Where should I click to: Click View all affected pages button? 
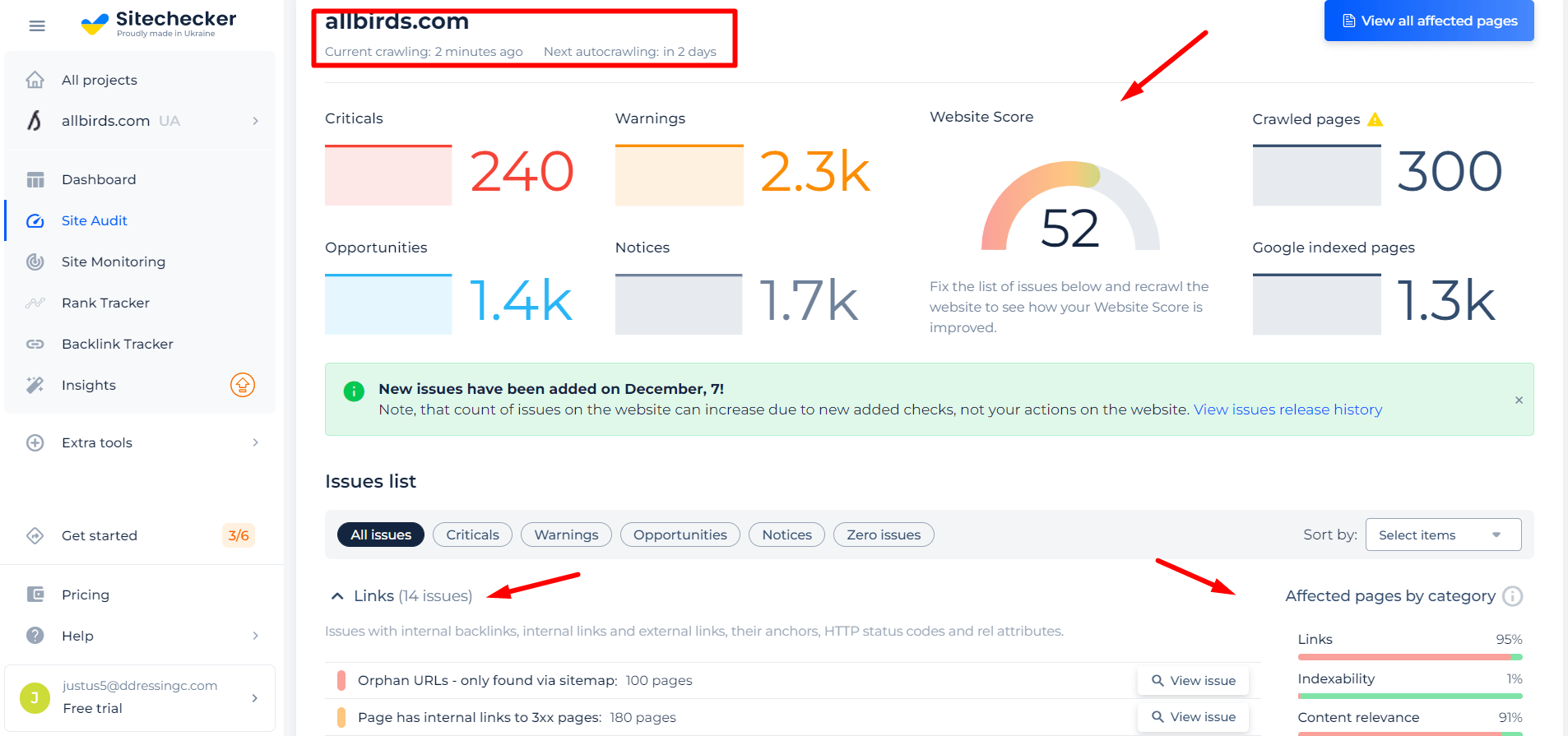pyautogui.click(x=1429, y=21)
